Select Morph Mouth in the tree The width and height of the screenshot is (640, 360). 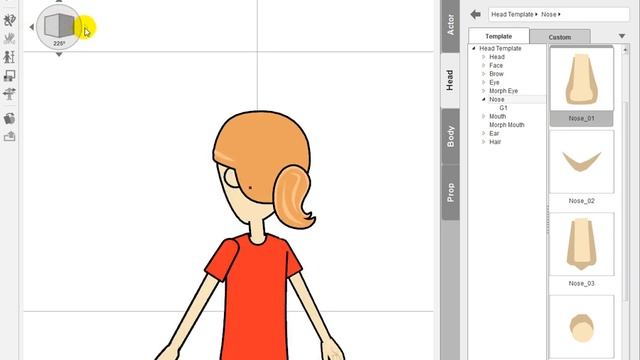coord(507,125)
